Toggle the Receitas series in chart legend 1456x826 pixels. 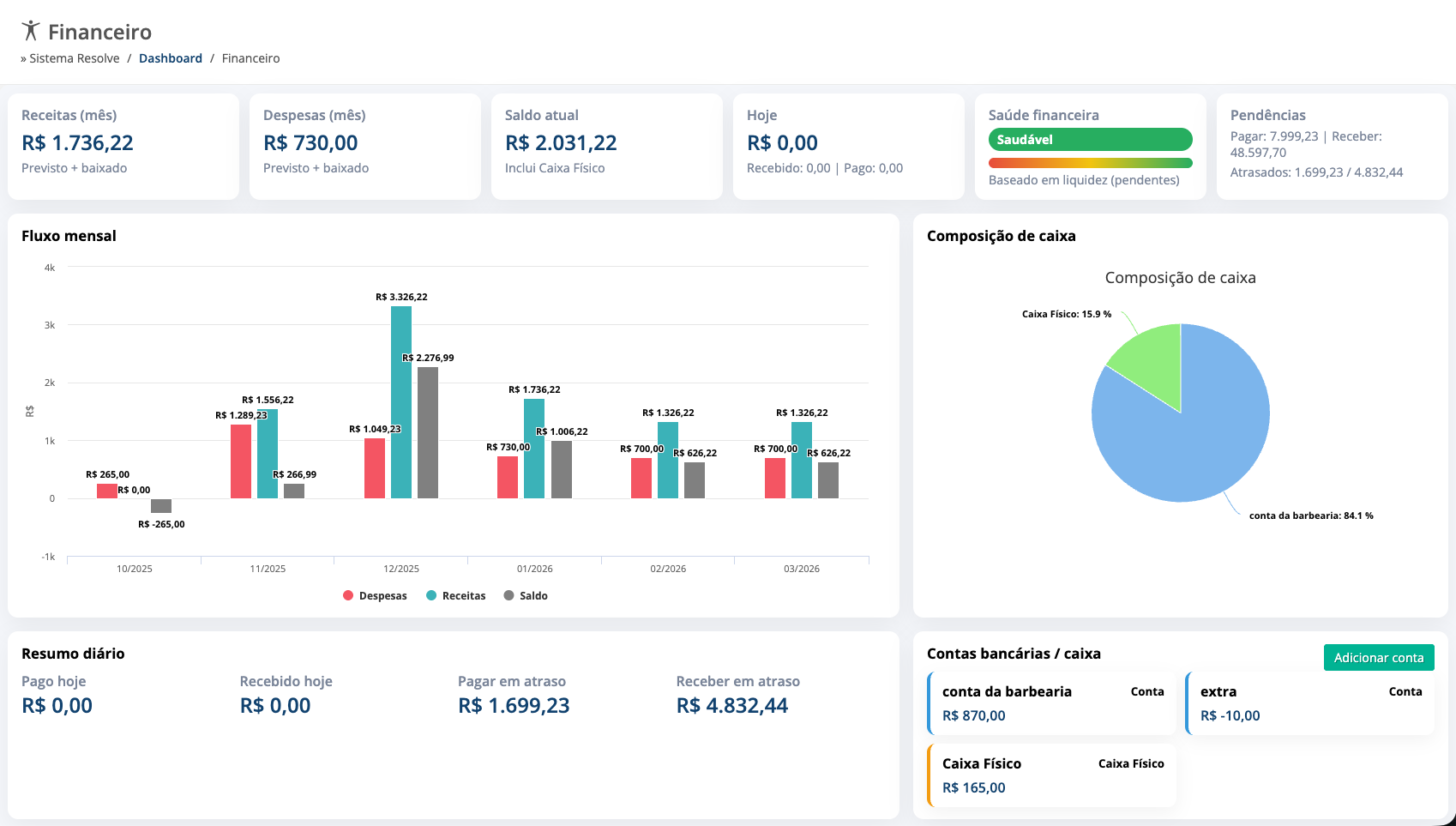[x=455, y=595]
